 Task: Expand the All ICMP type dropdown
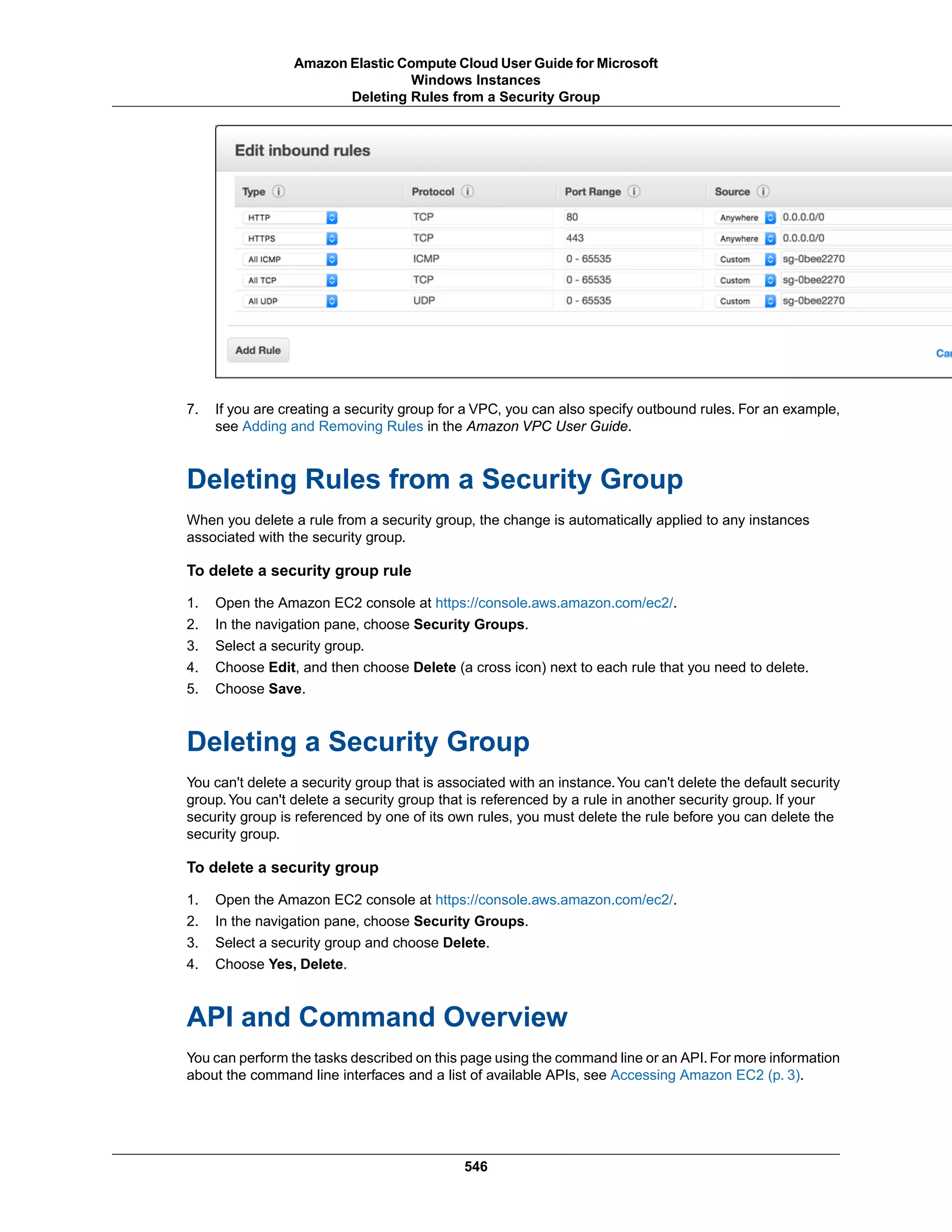pyautogui.click(x=331, y=259)
